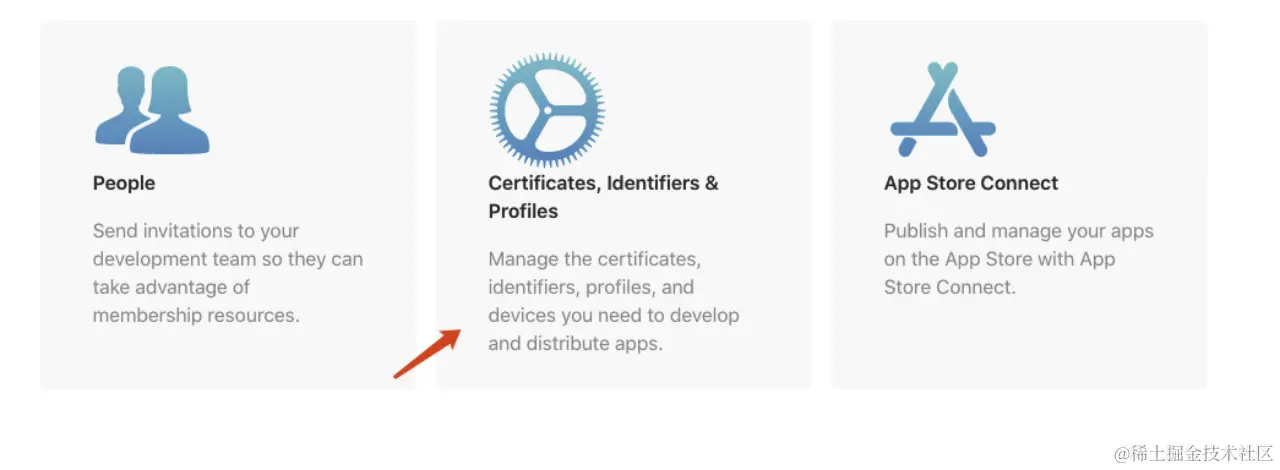Select the Certificates description paragraph
Screen dimensions: 1280x470
tap(613, 301)
